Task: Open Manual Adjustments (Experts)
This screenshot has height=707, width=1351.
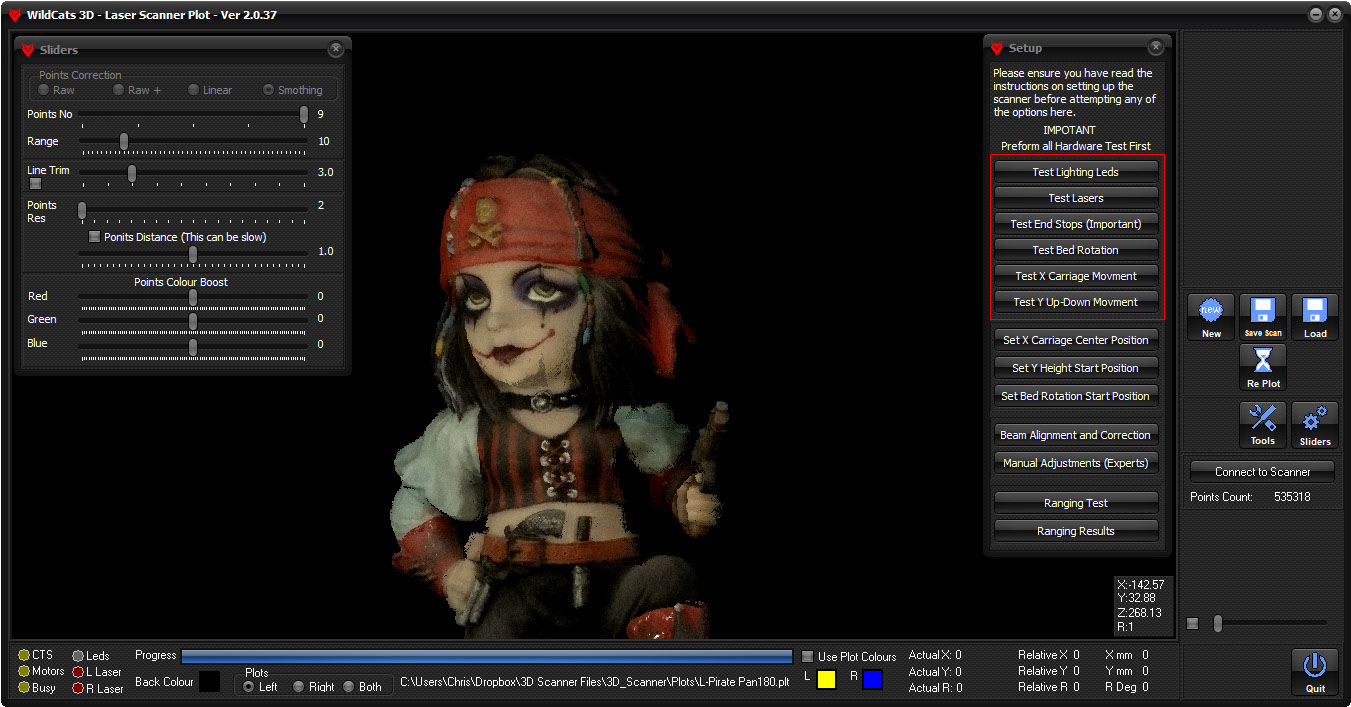Action: (1076, 463)
